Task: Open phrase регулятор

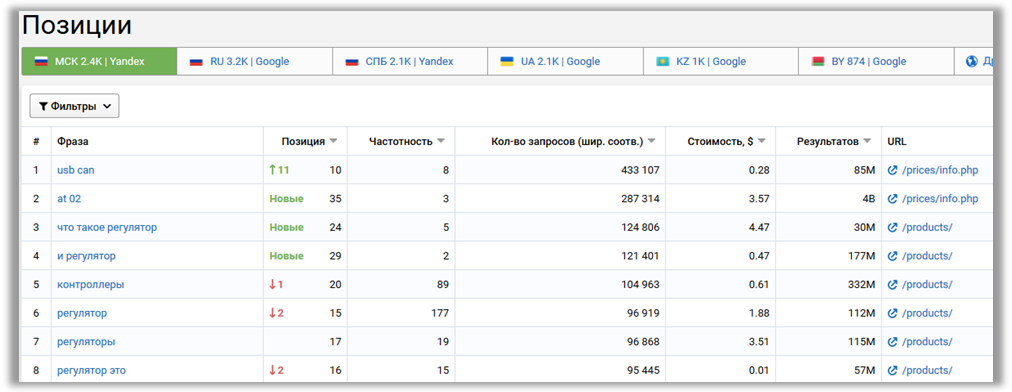Action: [82, 313]
